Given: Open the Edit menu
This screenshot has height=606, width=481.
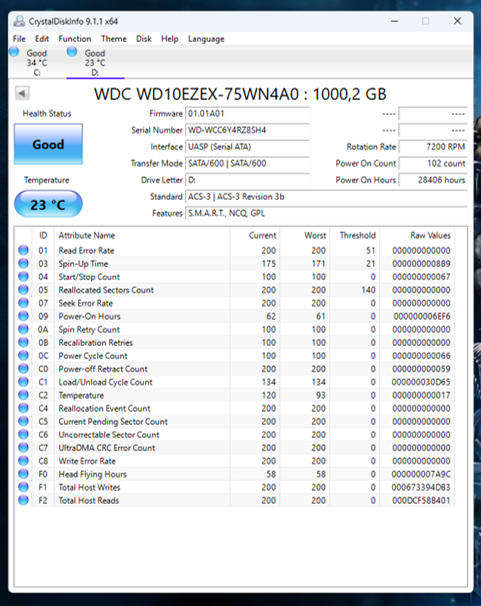Looking at the screenshot, I should [42, 39].
